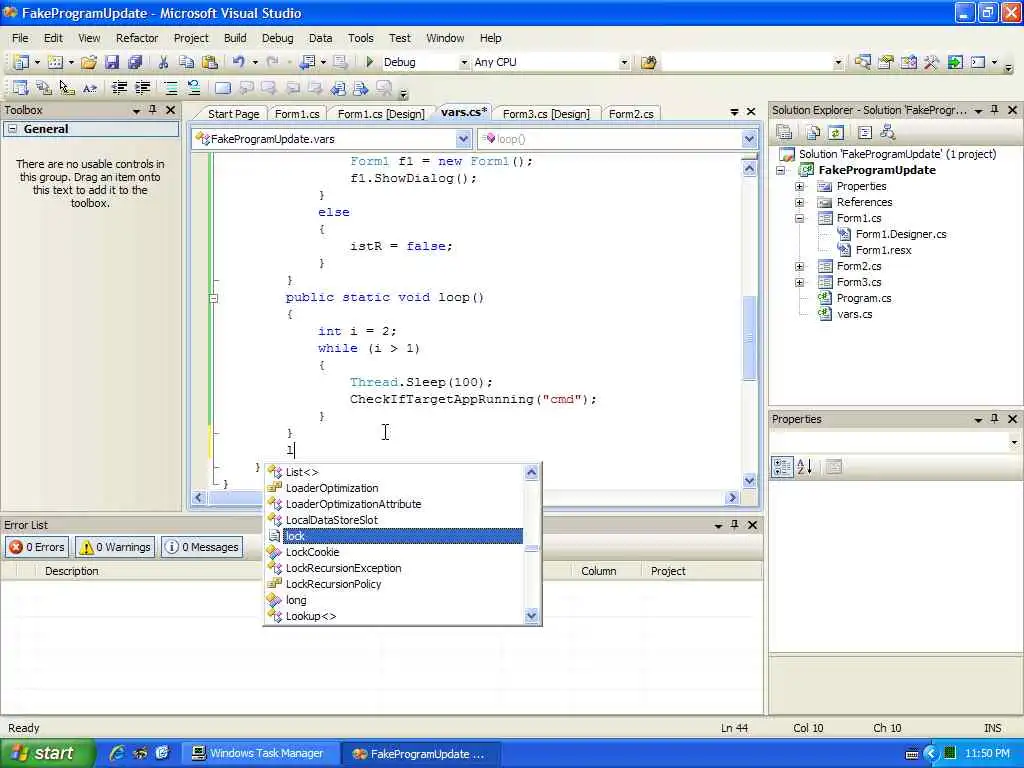Click Solution Explorer View Class Diagram icon
The height and width of the screenshot is (768, 1024).
click(x=888, y=133)
